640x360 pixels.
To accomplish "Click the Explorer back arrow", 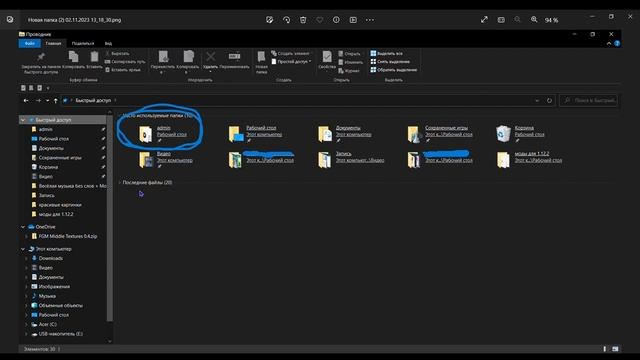I will (x=26, y=100).
